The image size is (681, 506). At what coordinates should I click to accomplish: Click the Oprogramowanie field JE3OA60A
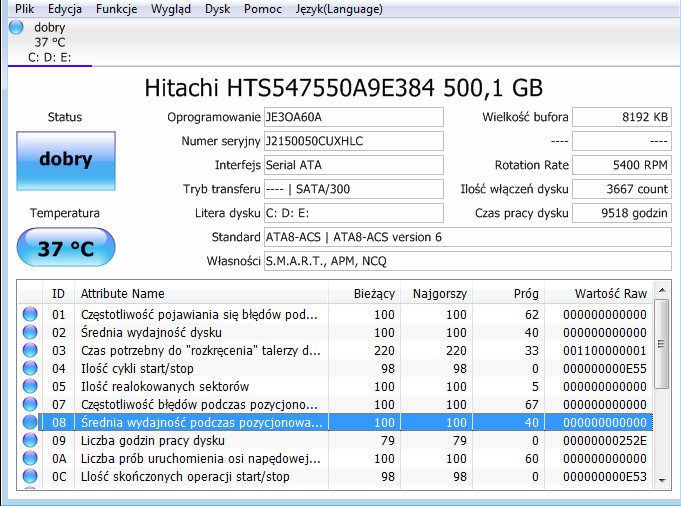[x=354, y=117]
